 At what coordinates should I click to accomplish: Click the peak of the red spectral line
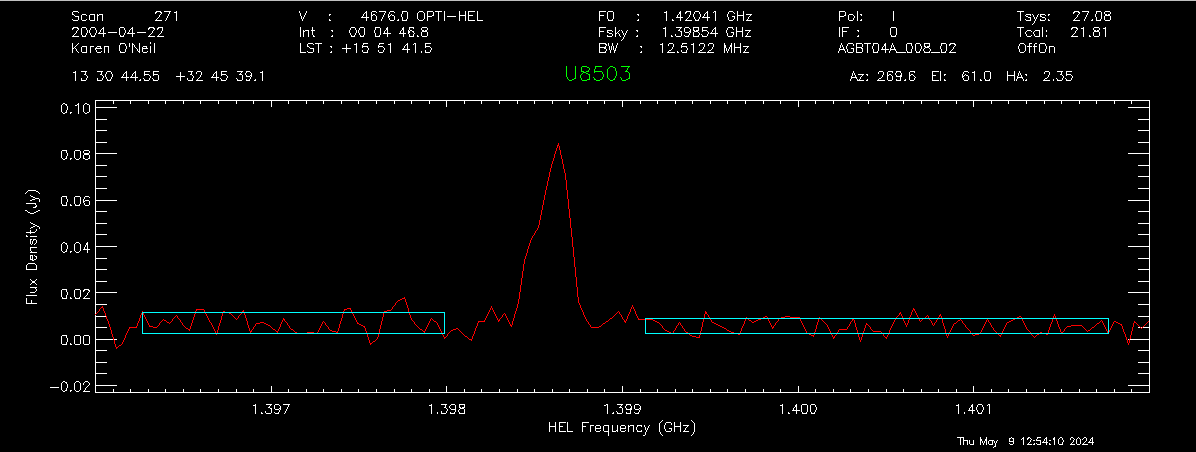click(x=558, y=143)
